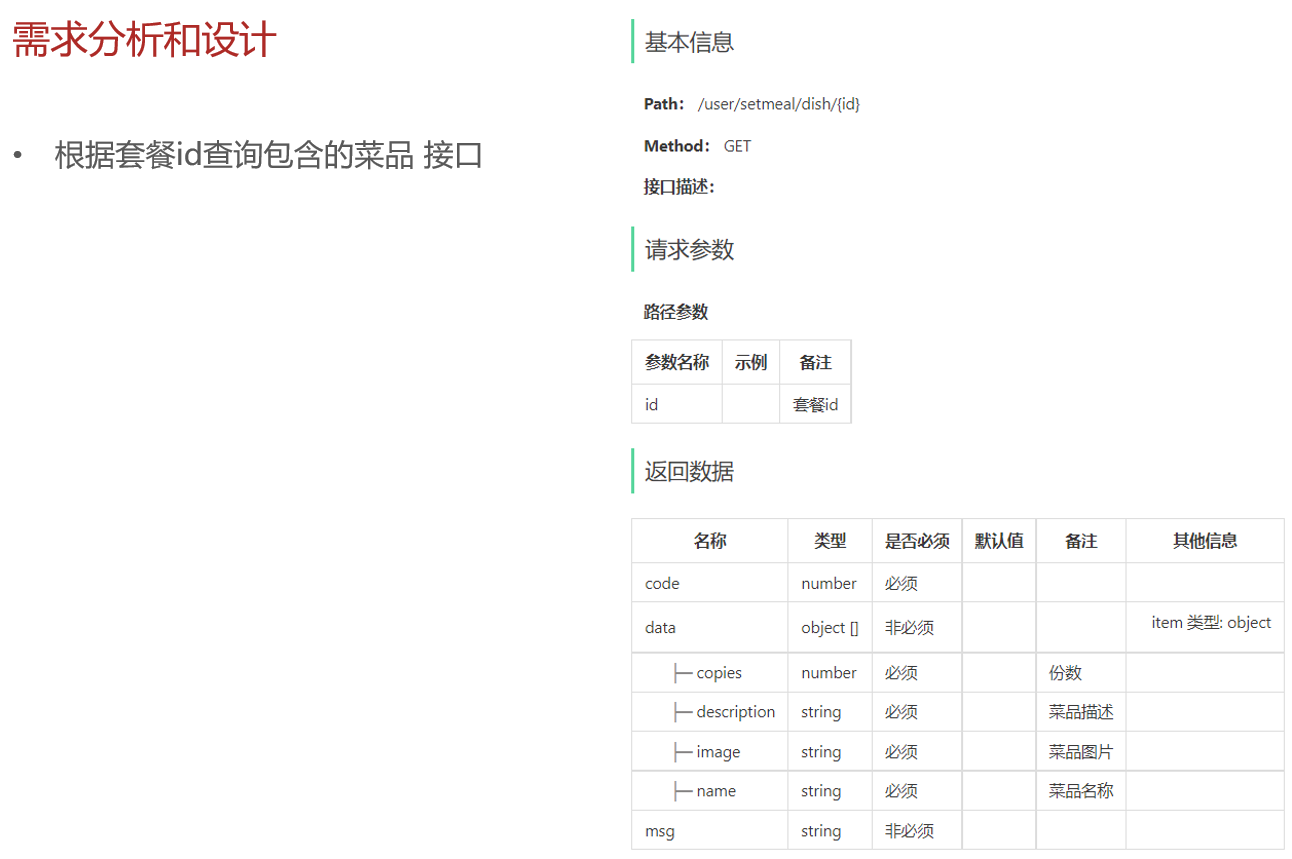Click the image child field
This screenshot has width=1292, height=859.
(x=718, y=752)
